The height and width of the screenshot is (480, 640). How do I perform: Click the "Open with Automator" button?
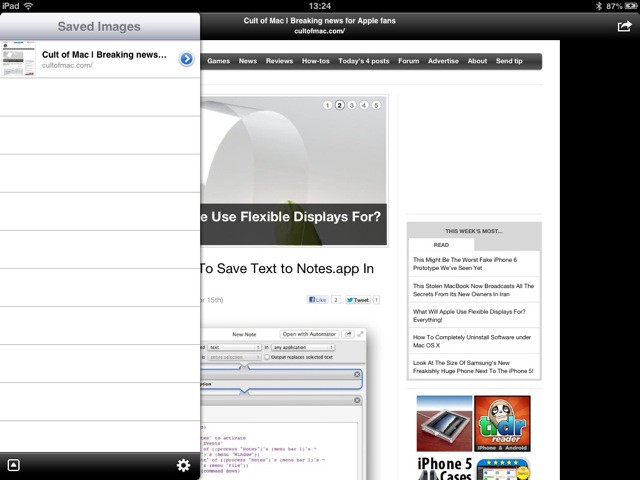tap(309, 334)
